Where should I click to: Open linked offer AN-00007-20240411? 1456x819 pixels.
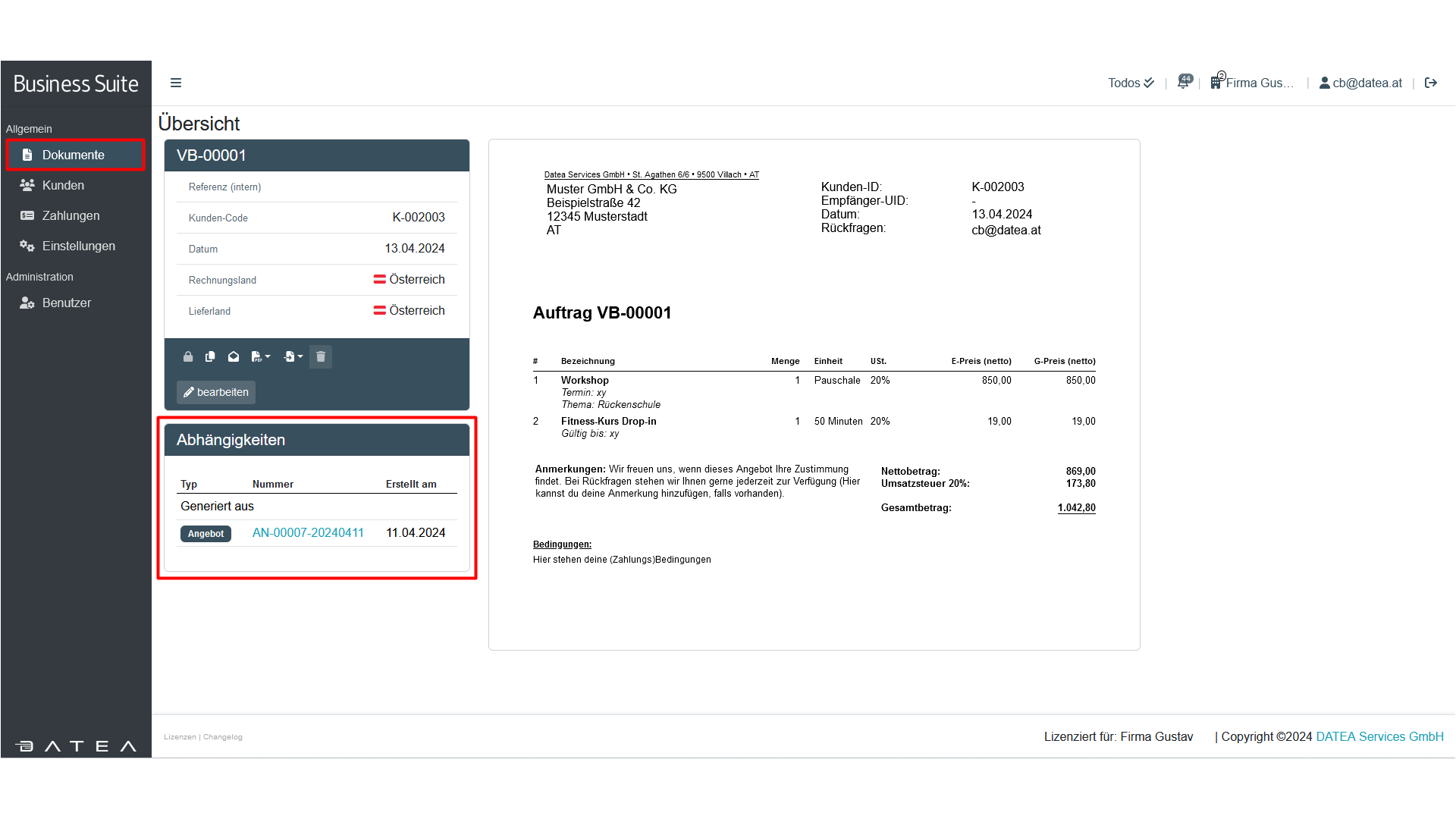[308, 532]
